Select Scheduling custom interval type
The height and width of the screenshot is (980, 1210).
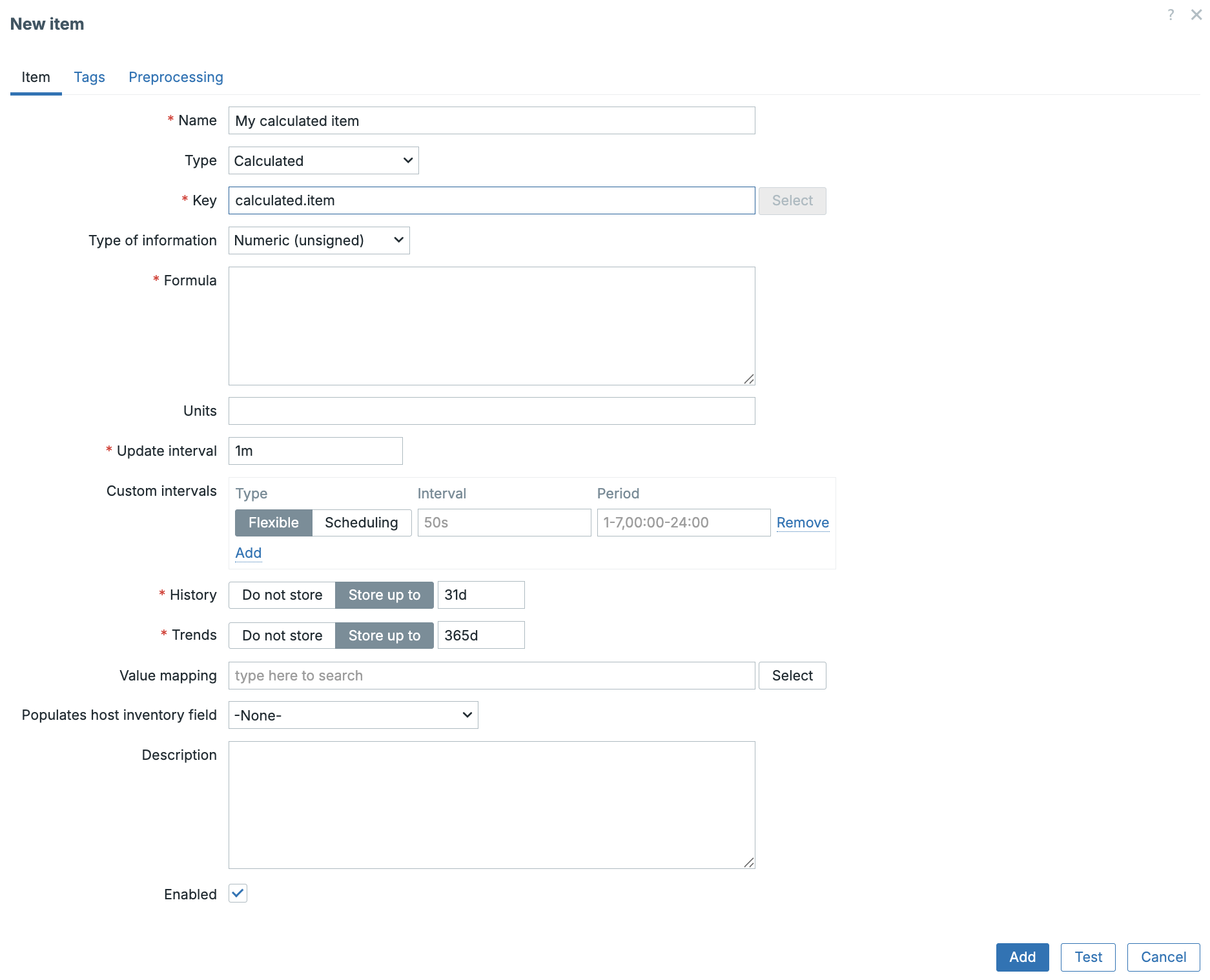click(361, 523)
